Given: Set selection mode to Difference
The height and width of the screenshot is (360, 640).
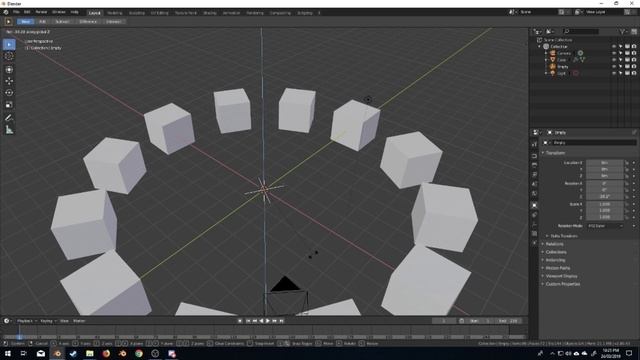Looking at the screenshot, I should [88, 22].
